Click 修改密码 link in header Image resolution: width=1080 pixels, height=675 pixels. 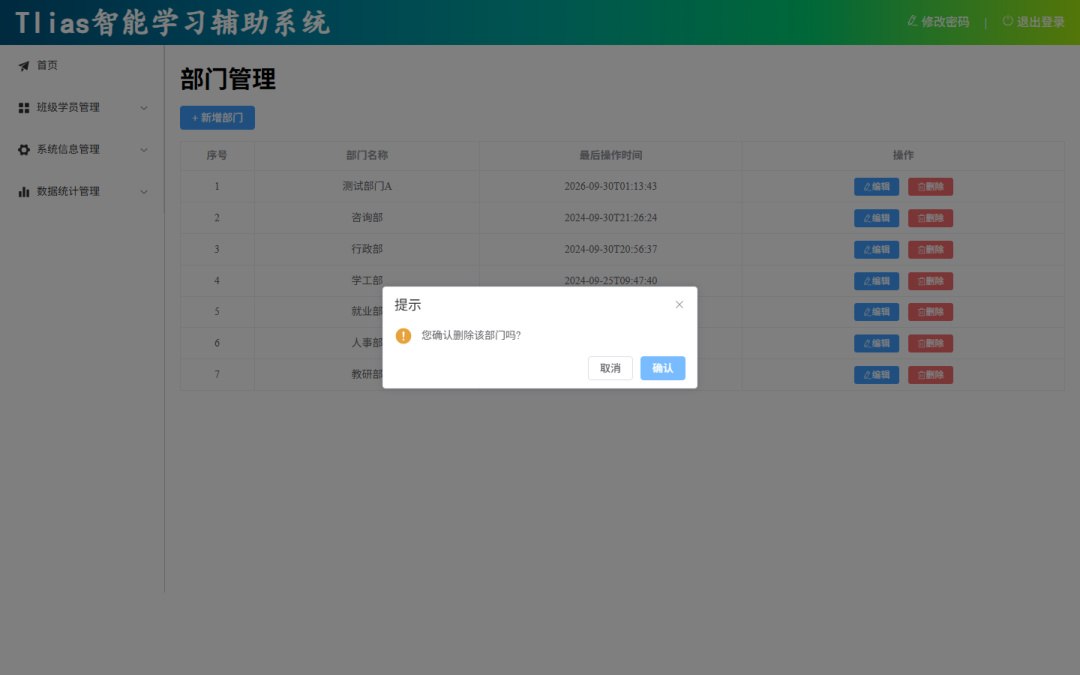click(x=938, y=22)
